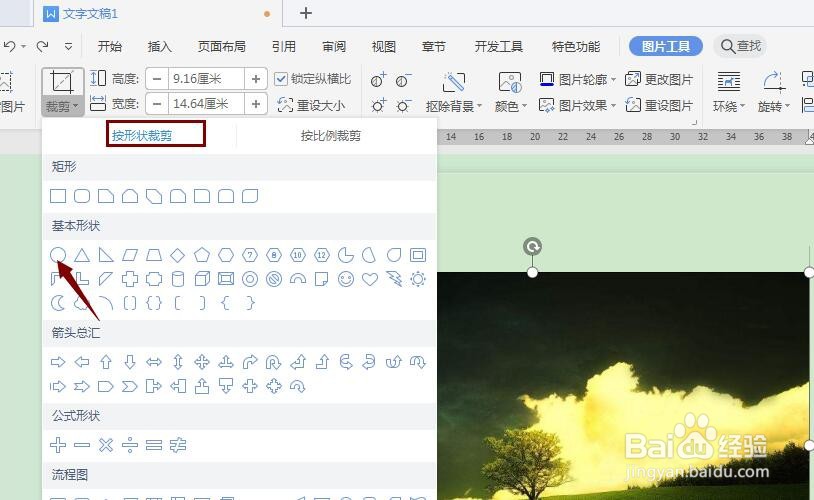Open the 图片效果 dropdown

point(577,105)
